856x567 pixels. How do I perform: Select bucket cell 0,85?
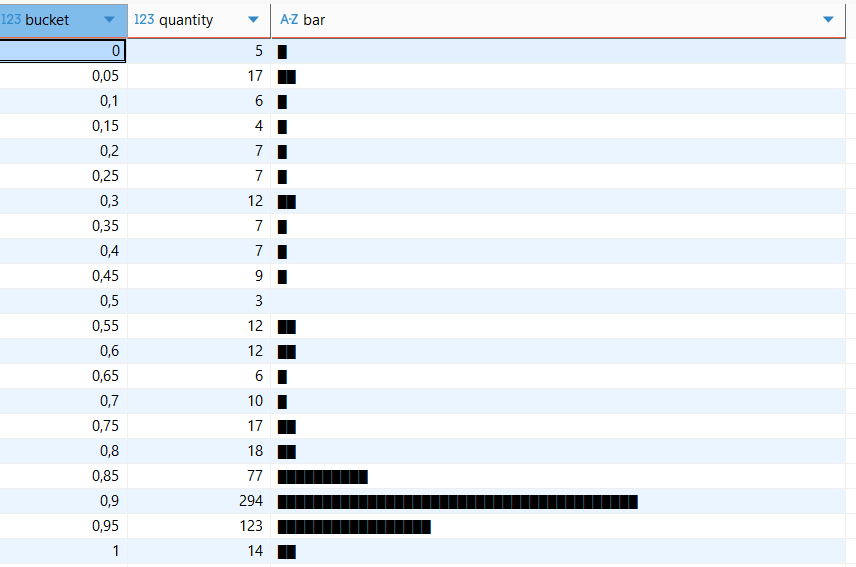click(63, 476)
